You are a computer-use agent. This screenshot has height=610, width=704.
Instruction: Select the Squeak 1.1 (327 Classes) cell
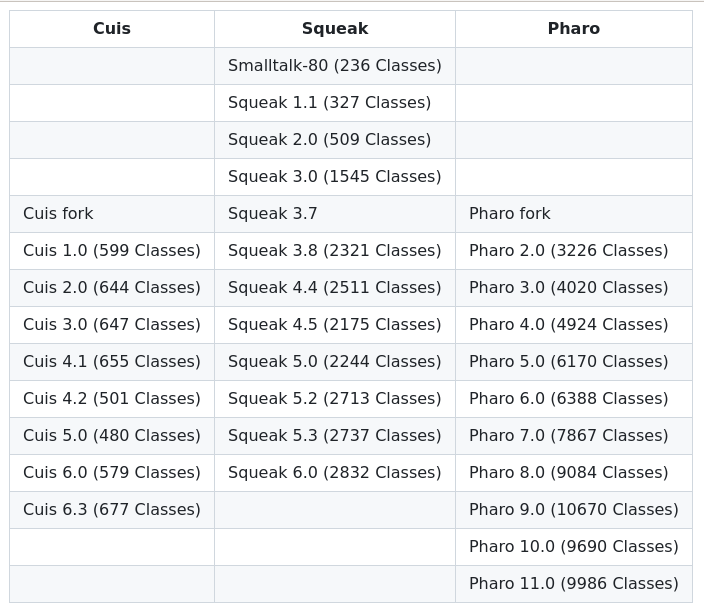[335, 103]
